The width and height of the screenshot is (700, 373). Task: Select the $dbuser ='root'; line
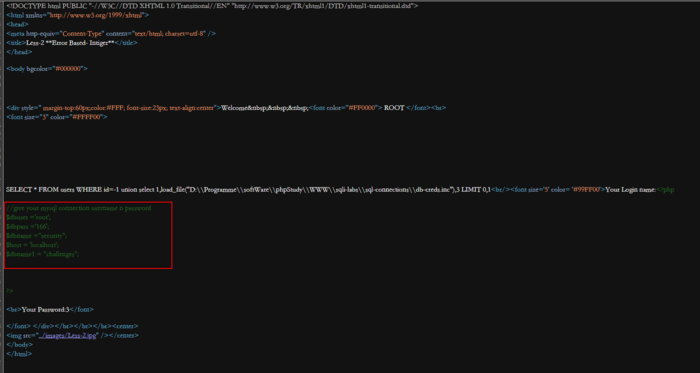(x=29, y=217)
